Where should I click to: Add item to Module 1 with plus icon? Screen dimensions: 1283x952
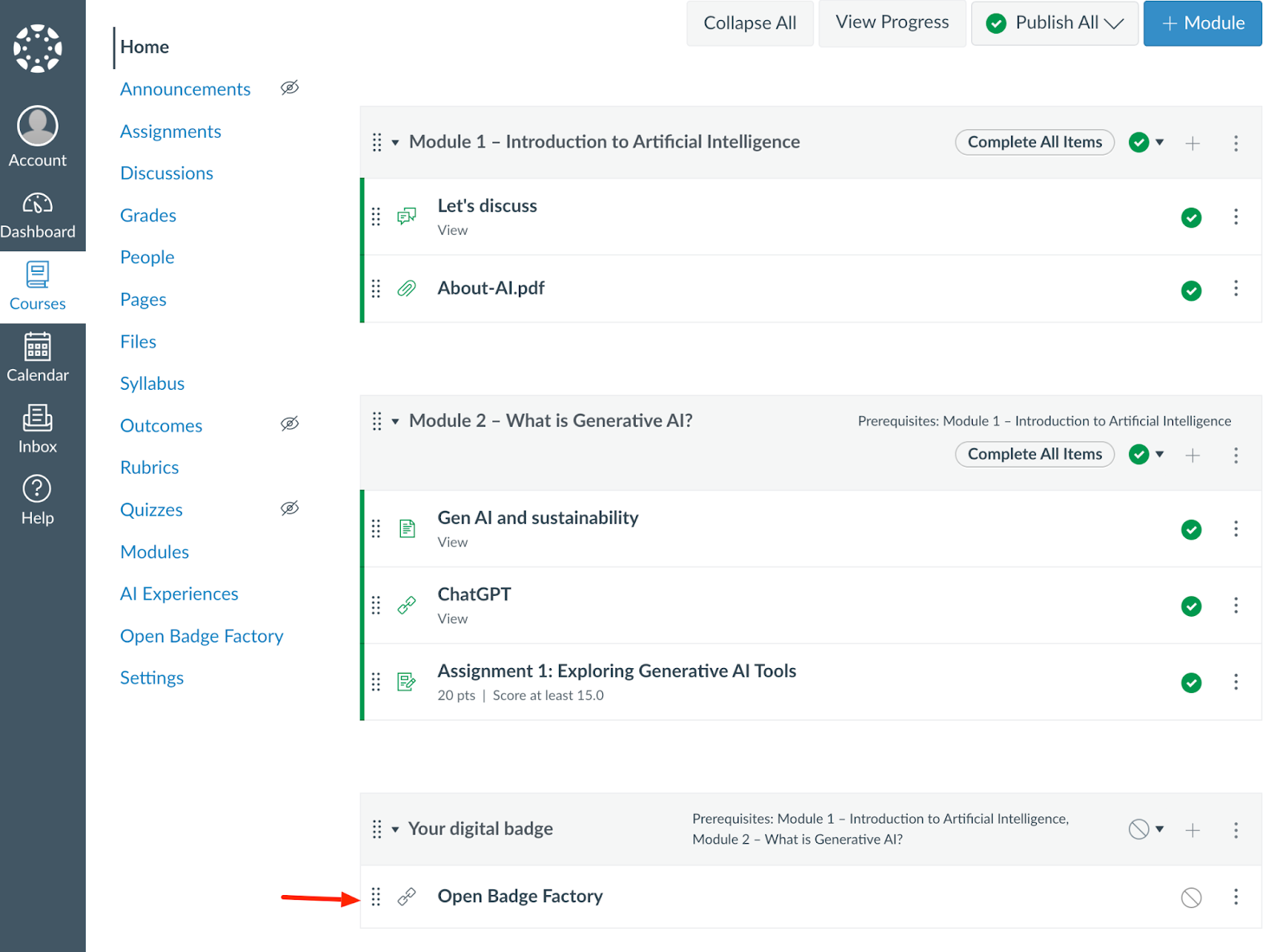(1192, 144)
